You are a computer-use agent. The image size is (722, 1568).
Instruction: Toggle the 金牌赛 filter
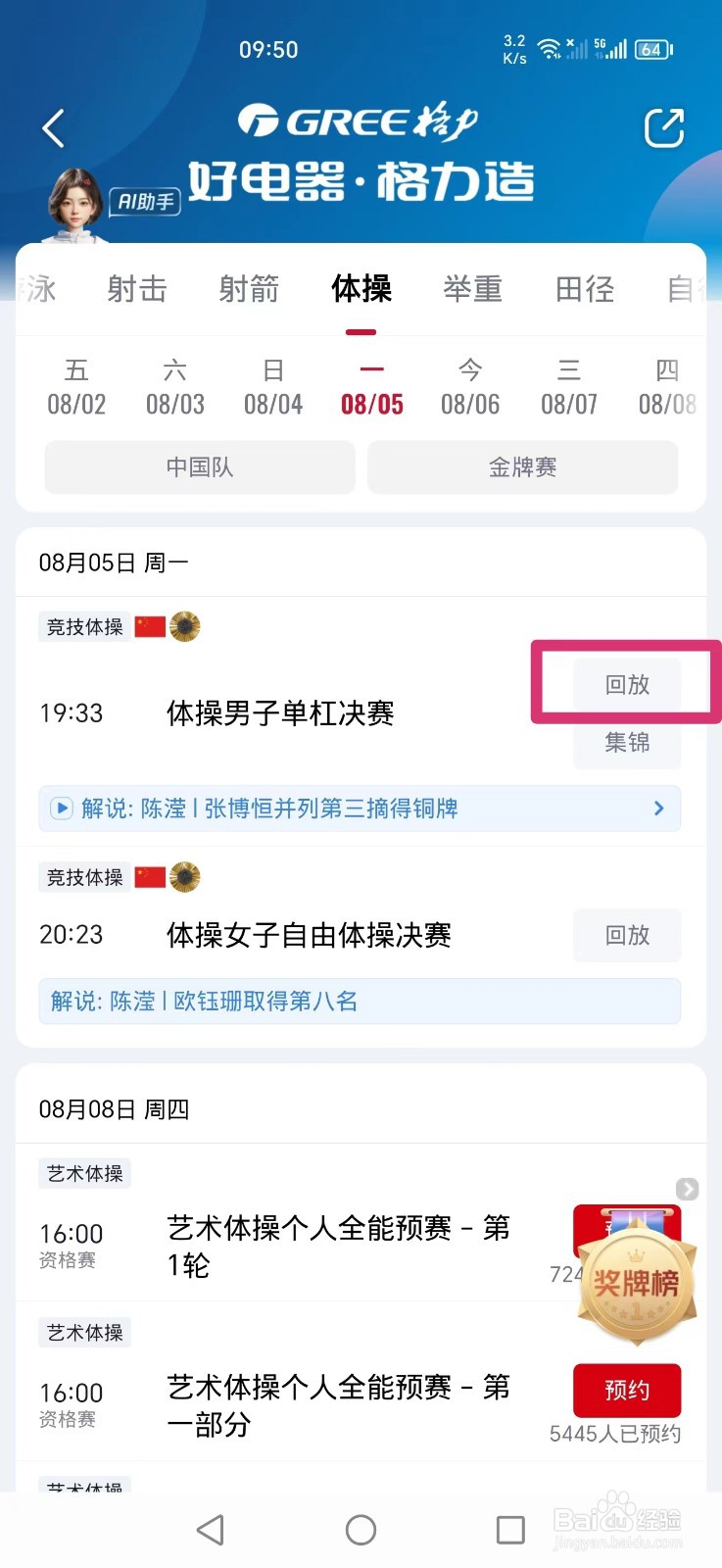[x=522, y=467]
